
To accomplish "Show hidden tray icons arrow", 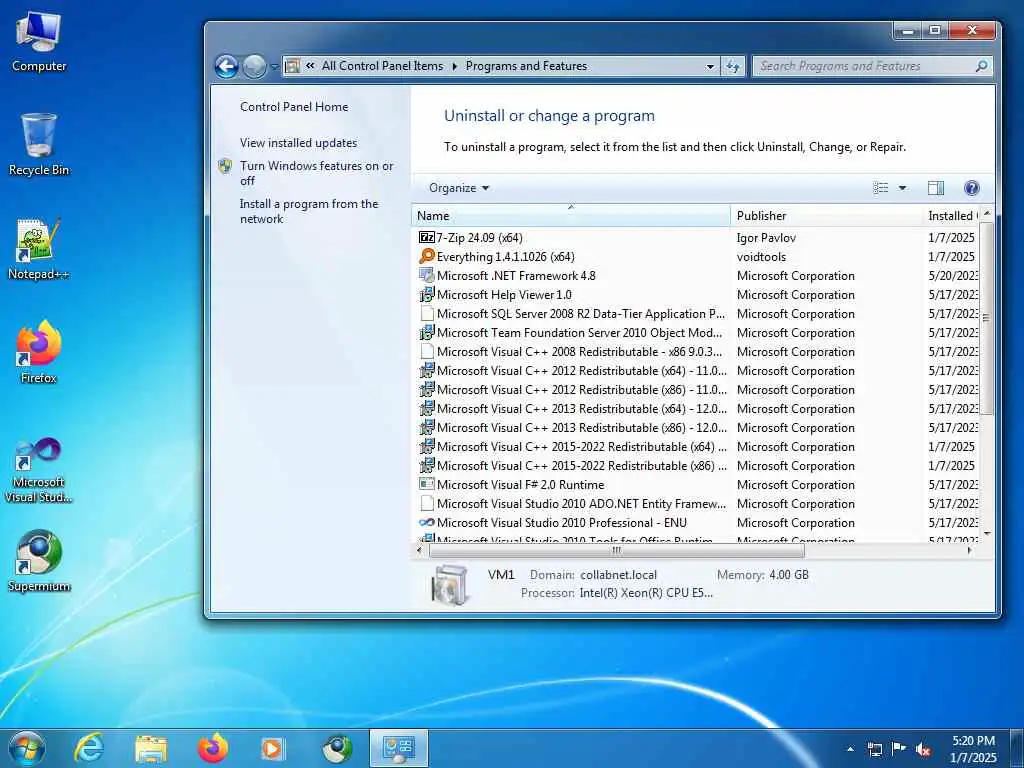I will tap(850, 749).
